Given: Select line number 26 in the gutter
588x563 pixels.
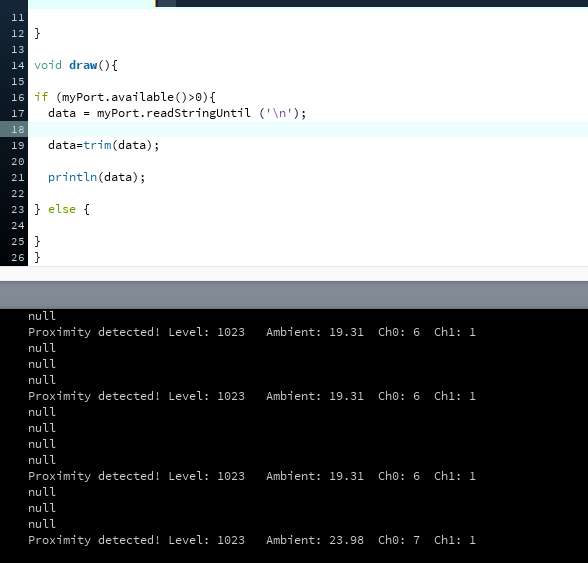Looking at the screenshot, I should (18, 258).
